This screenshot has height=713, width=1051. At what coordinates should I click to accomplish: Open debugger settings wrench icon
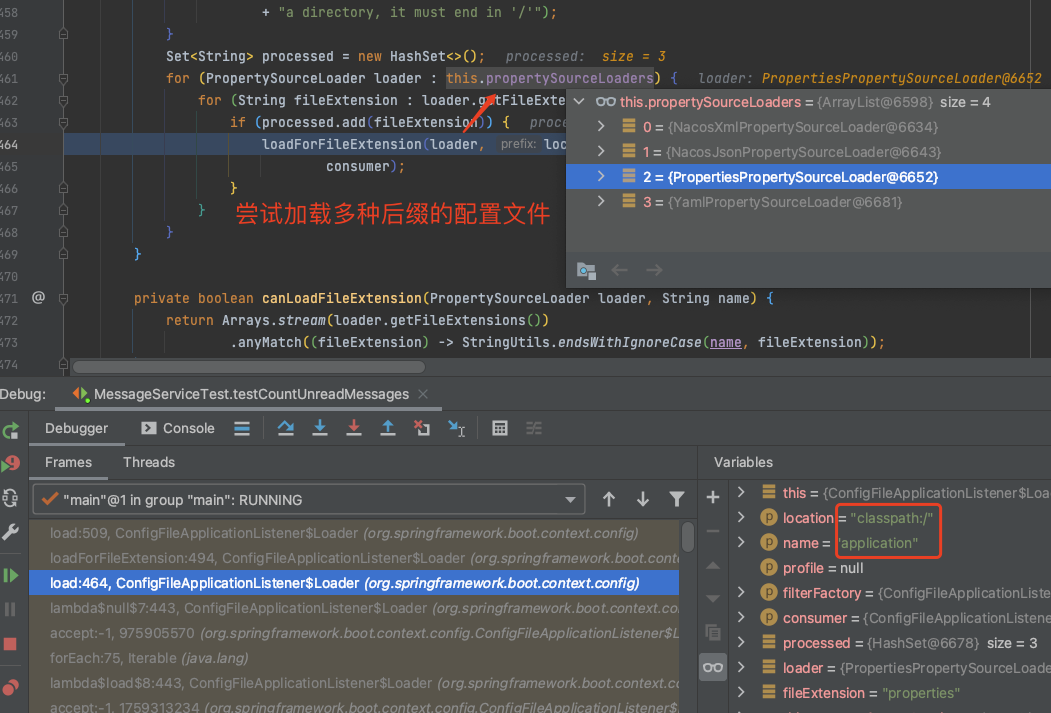(x=11, y=532)
